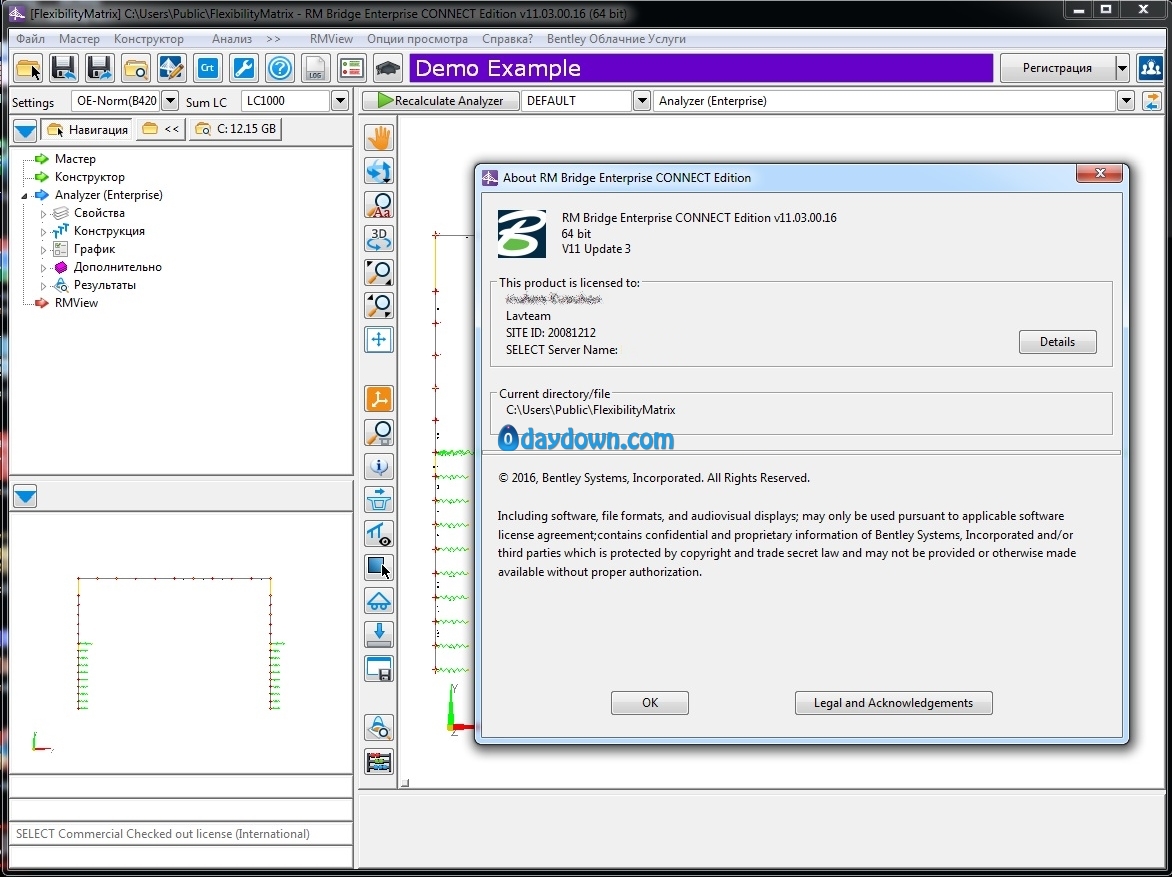
Task: Expand the Свойства tree node
Action: (43, 214)
